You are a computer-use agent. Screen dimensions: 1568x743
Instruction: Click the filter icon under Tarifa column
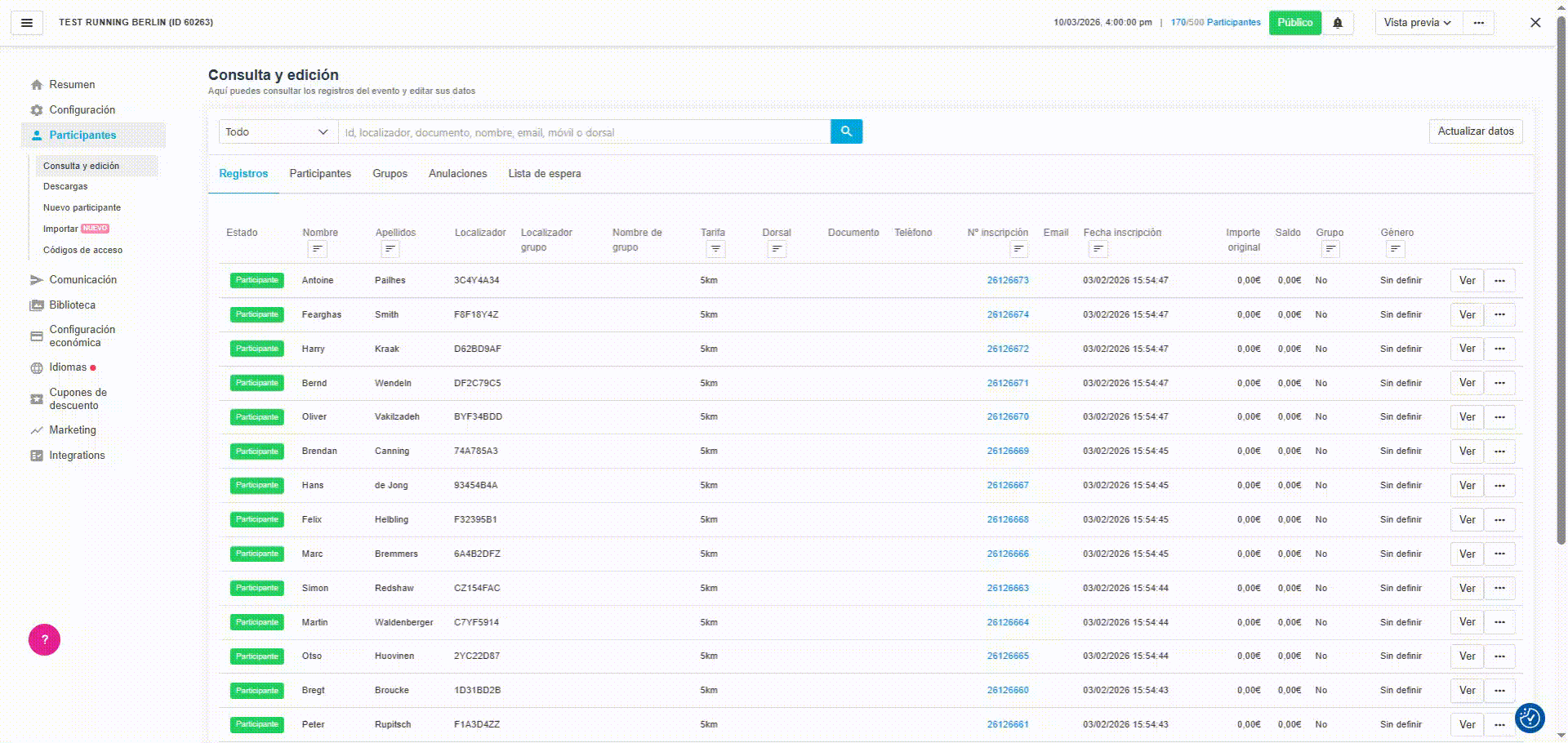pos(715,249)
